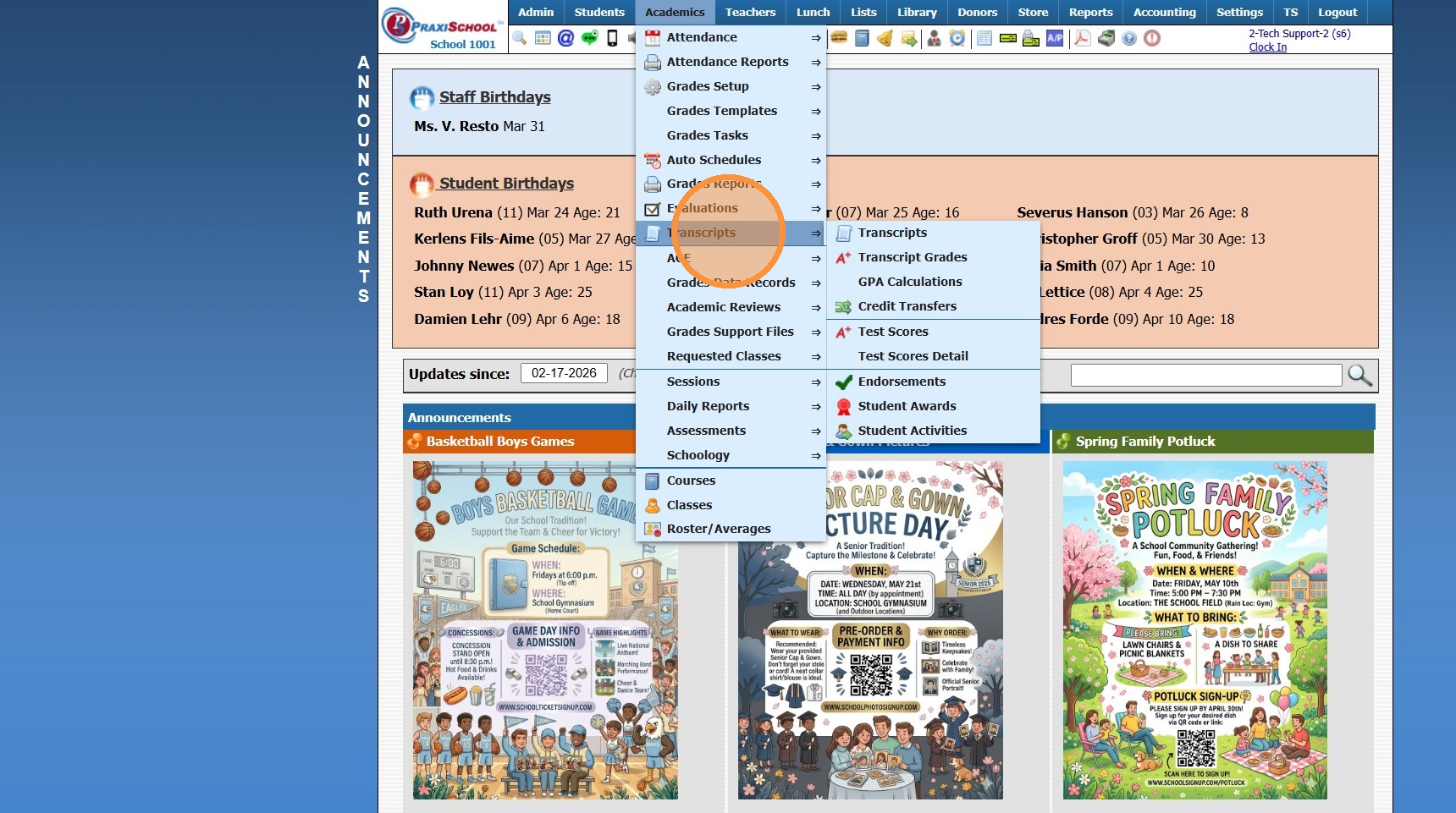Expand the Academic Reviews submenu

click(731, 307)
